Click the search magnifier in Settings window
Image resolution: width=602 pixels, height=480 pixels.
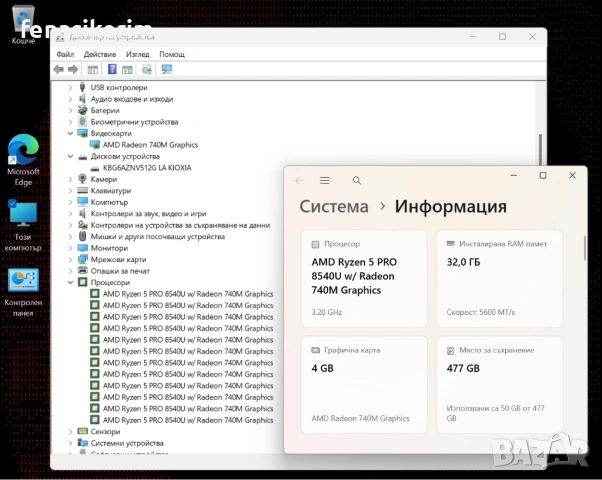click(357, 180)
